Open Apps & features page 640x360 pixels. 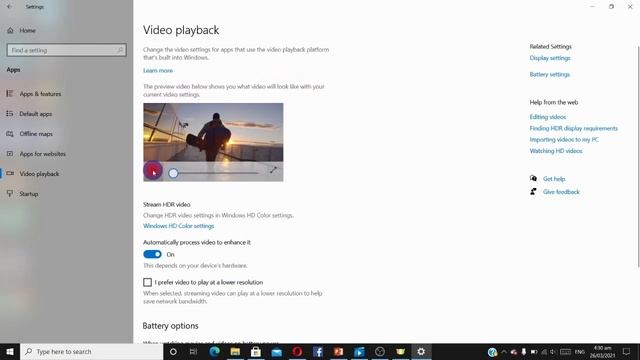[40, 94]
